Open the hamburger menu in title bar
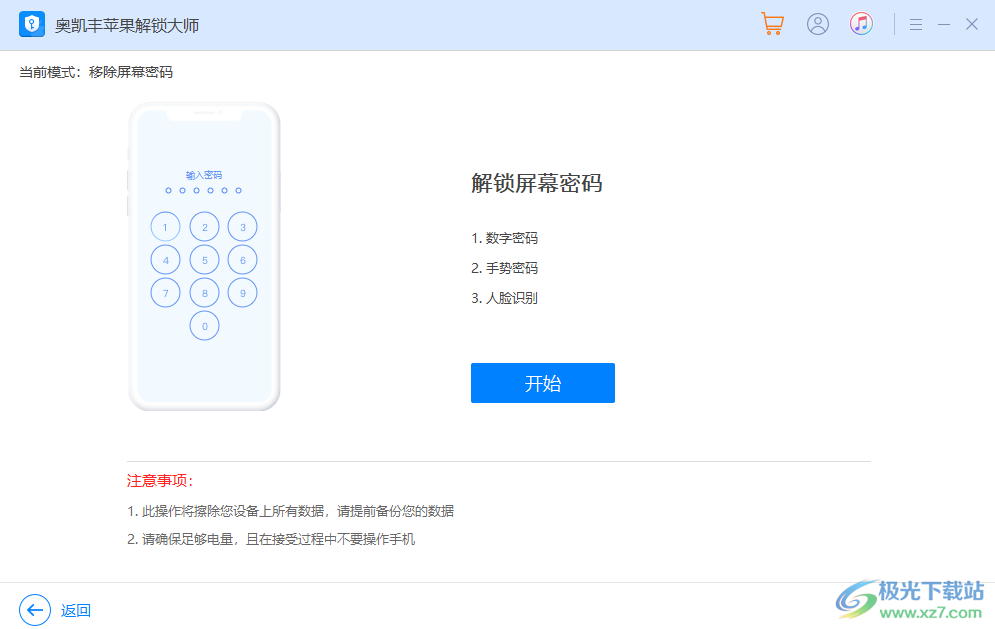 coord(915,25)
